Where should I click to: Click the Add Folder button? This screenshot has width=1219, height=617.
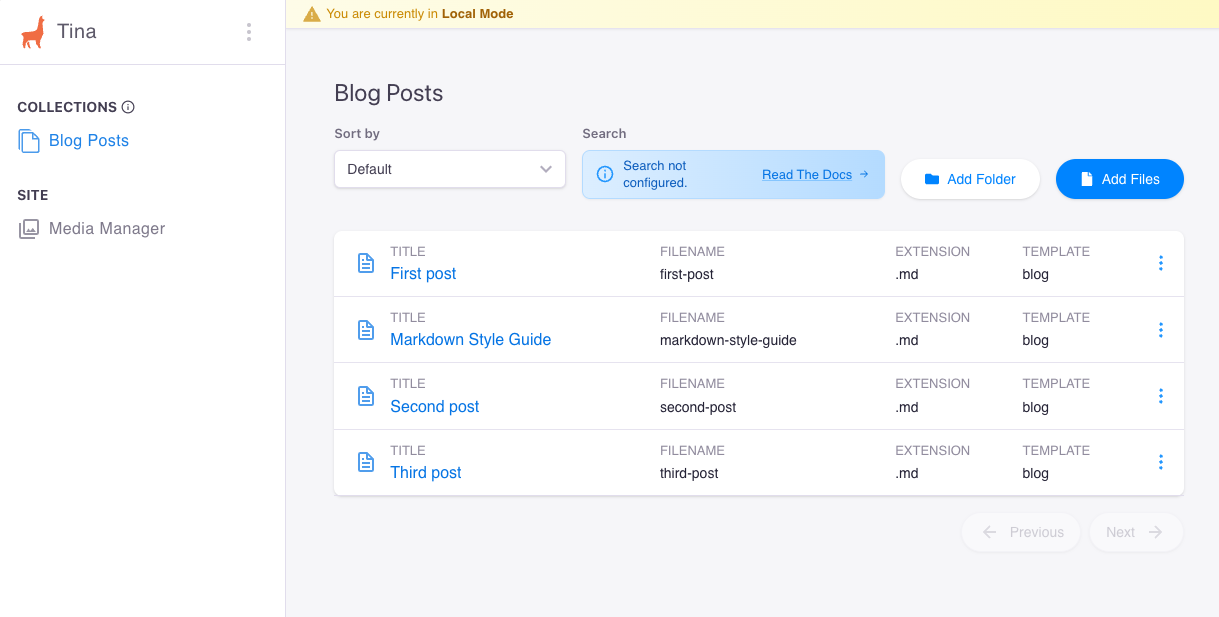pyautogui.click(x=970, y=179)
